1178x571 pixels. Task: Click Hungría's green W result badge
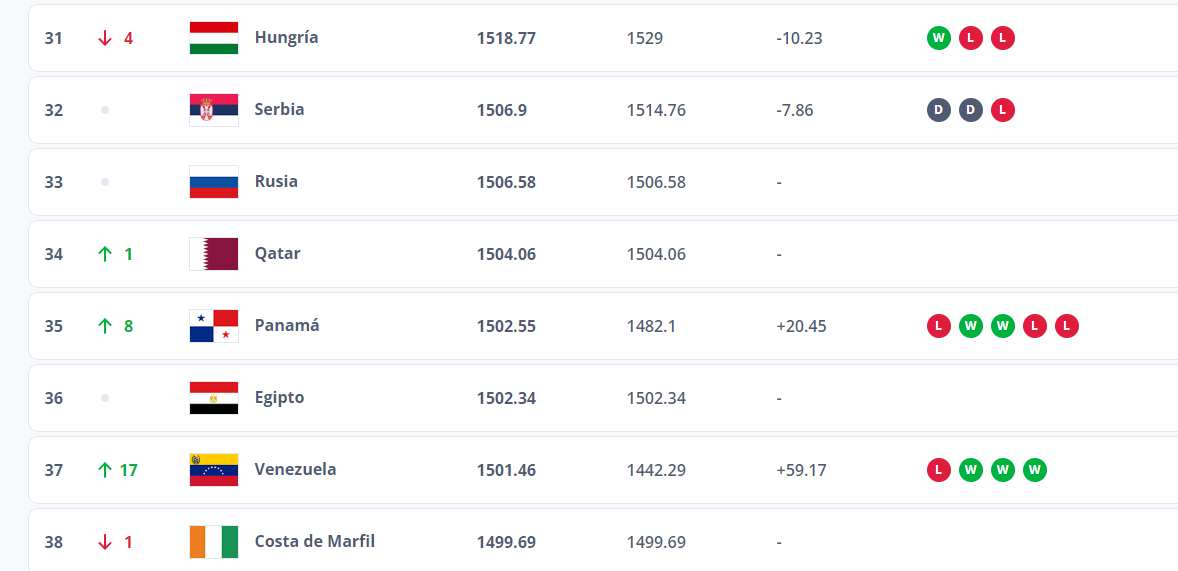coord(938,38)
